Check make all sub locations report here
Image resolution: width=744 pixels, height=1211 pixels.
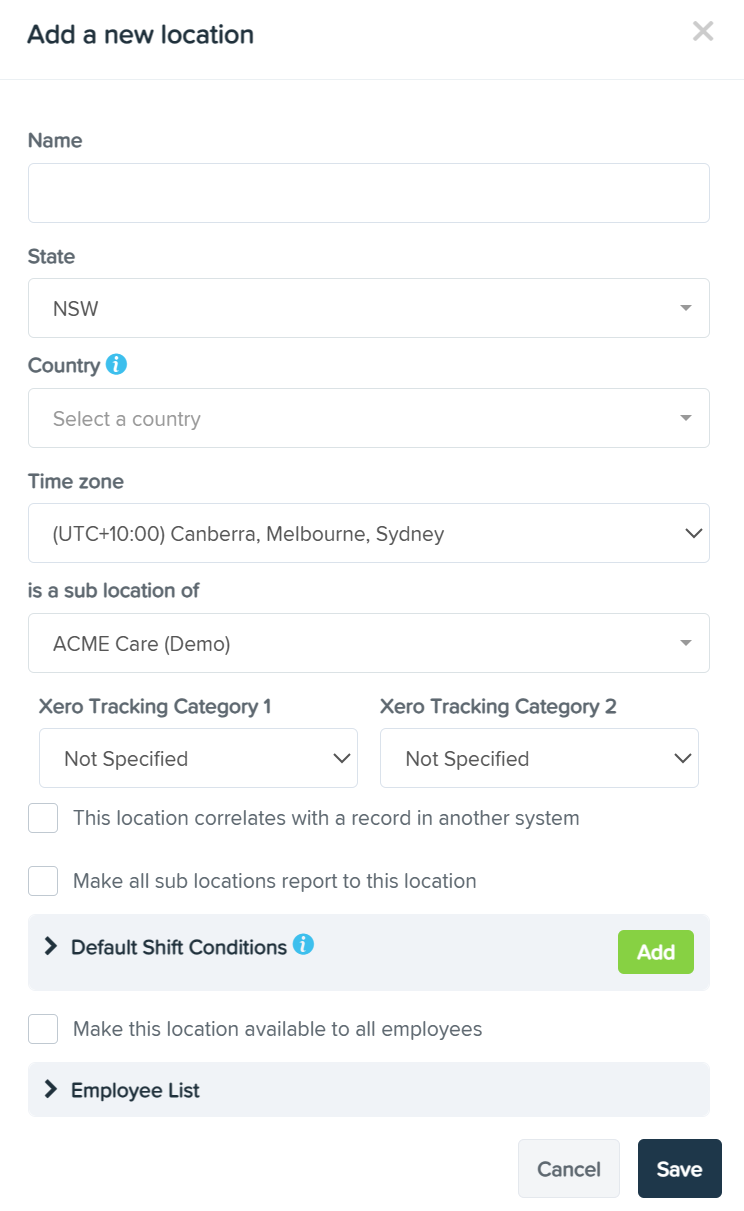(x=43, y=881)
